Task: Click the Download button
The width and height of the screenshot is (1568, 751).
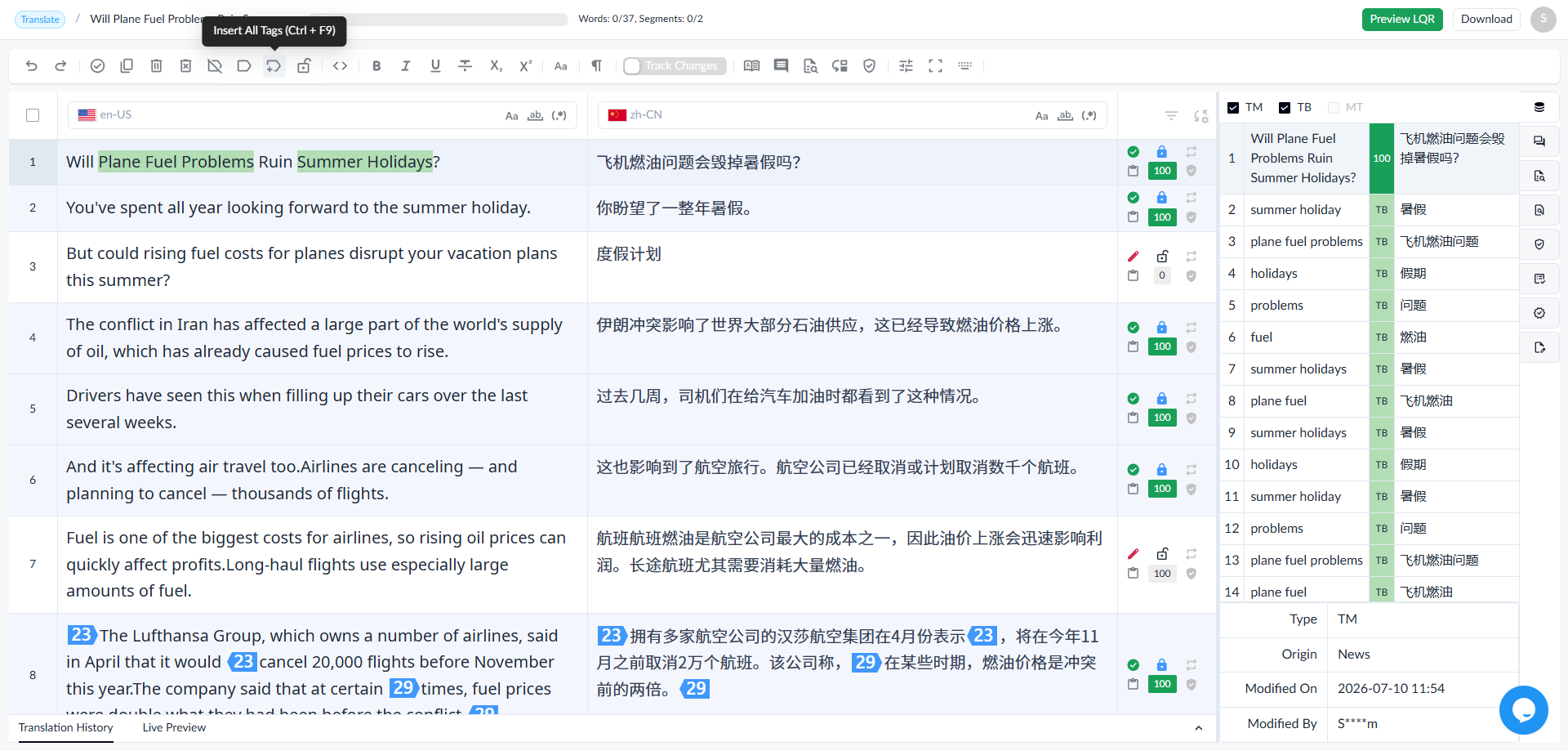Action: (1486, 20)
